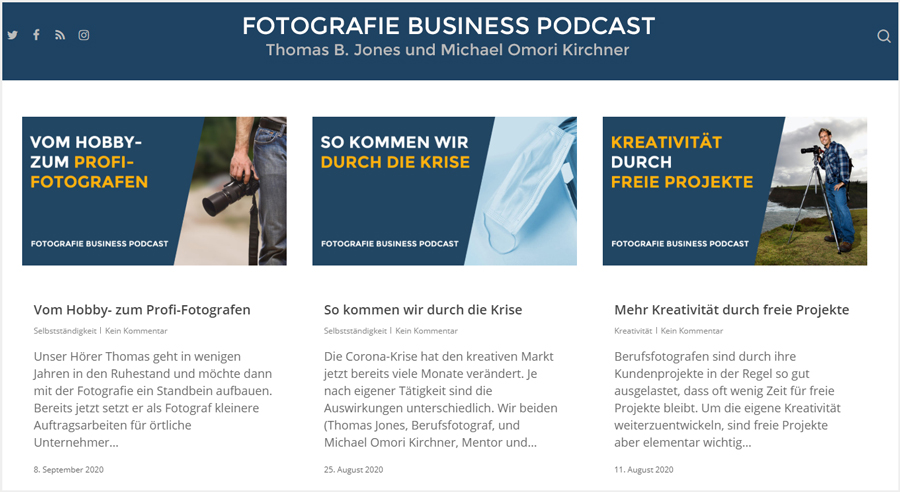Open article title So kommen wir durch die Krise

click(x=423, y=310)
